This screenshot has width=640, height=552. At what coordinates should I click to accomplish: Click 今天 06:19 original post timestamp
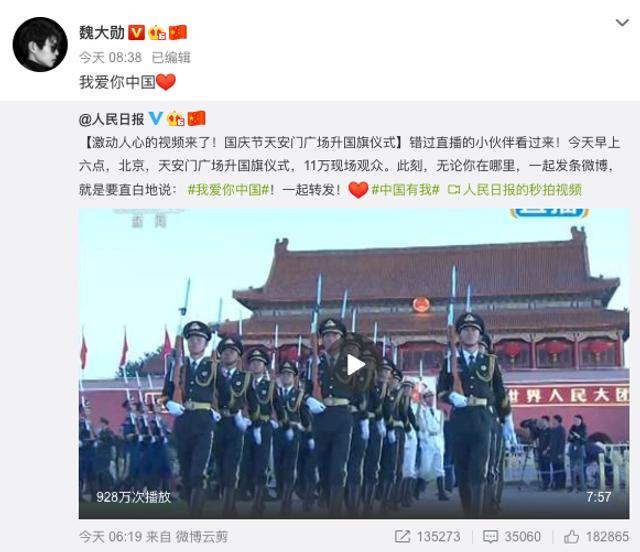click(x=110, y=536)
